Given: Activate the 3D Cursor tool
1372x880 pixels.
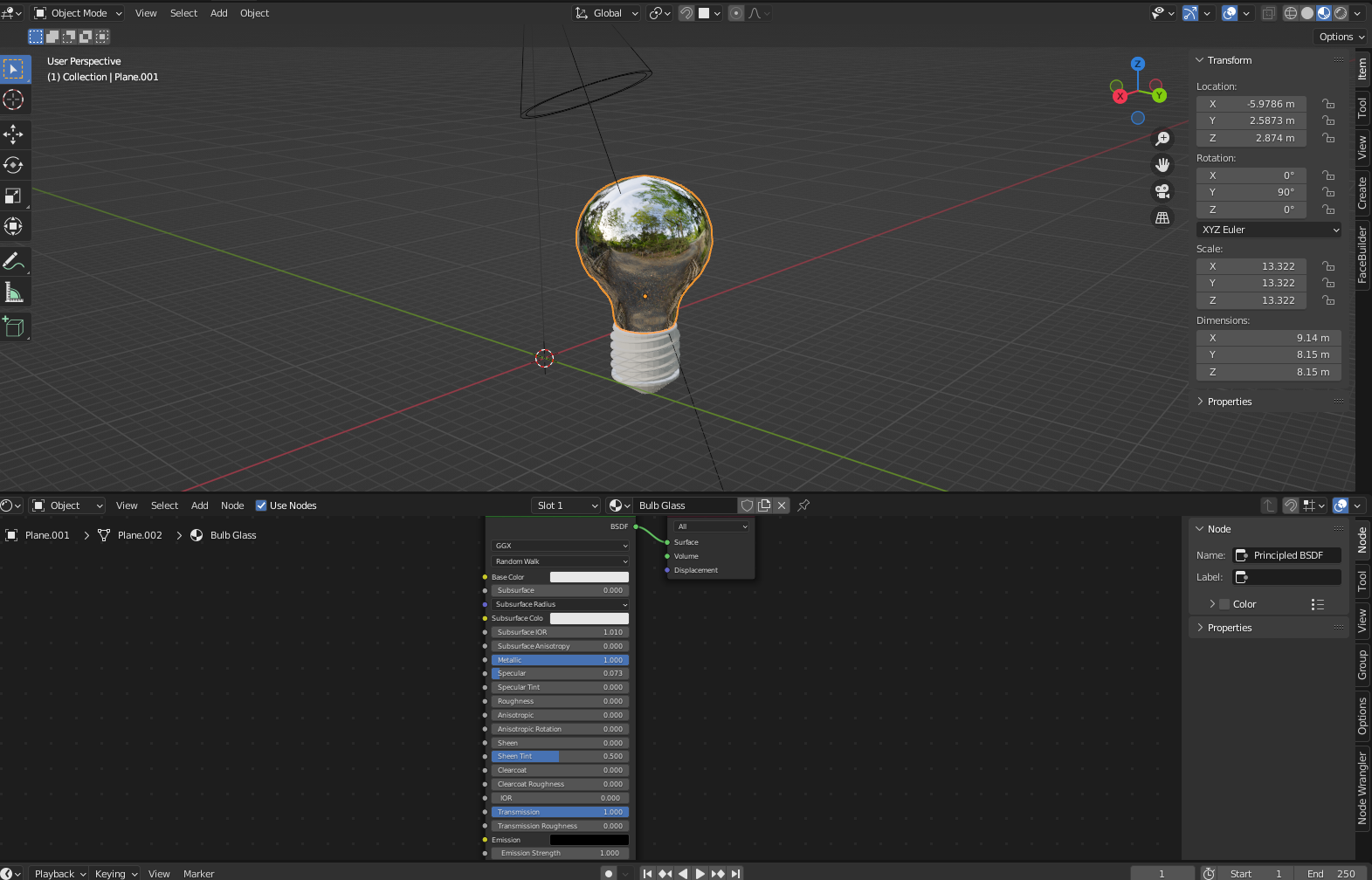Looking at the screenshot, I should (14, 100).
